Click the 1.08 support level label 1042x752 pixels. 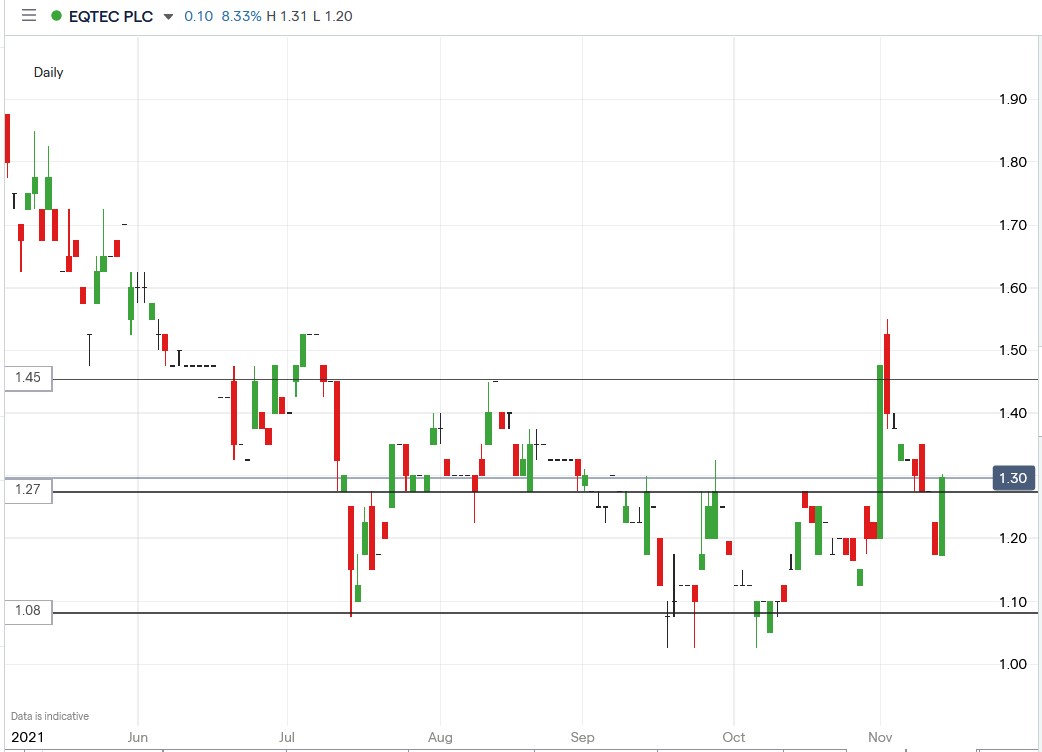30,613
